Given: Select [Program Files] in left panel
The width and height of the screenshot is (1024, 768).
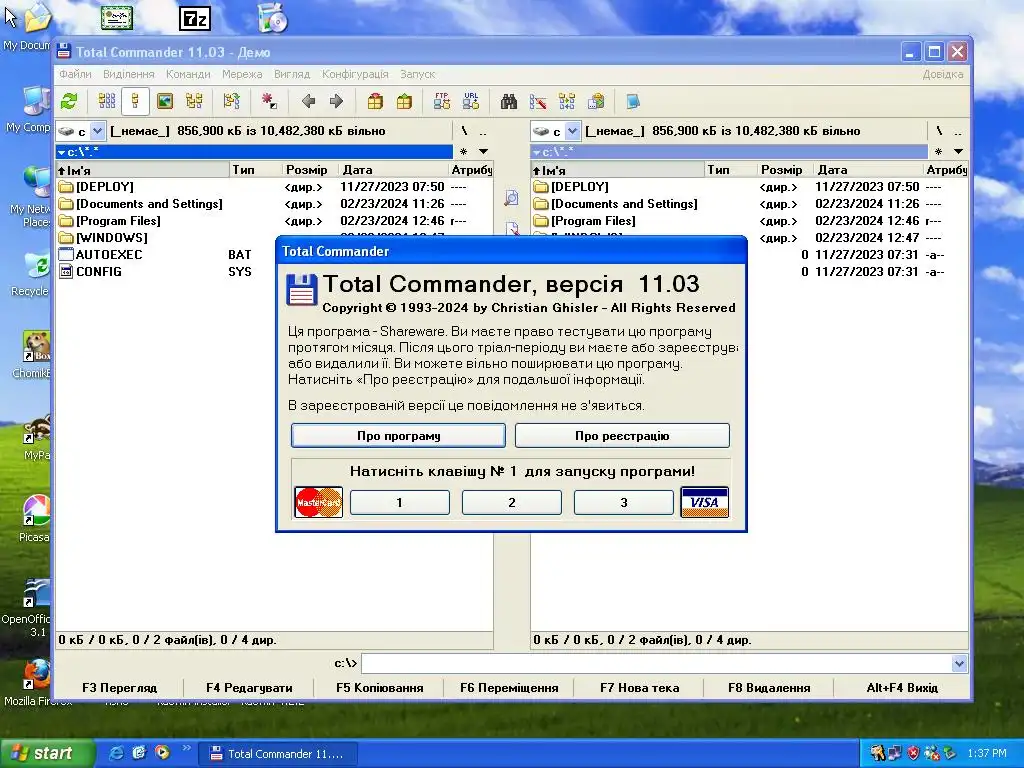Looking at the screenshot, I should (x=118, y=221).
